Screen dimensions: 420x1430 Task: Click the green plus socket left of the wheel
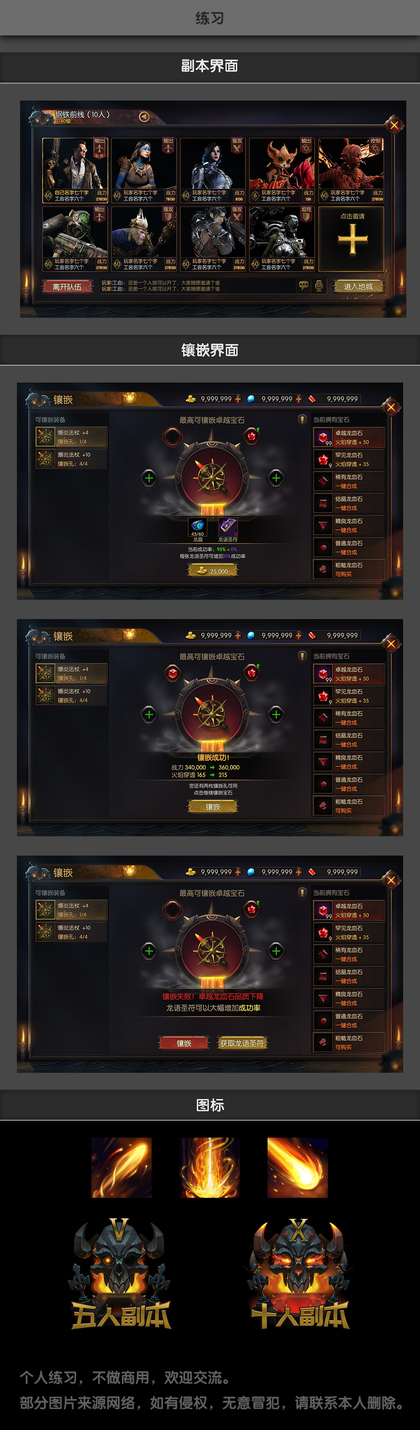[149, 478]
